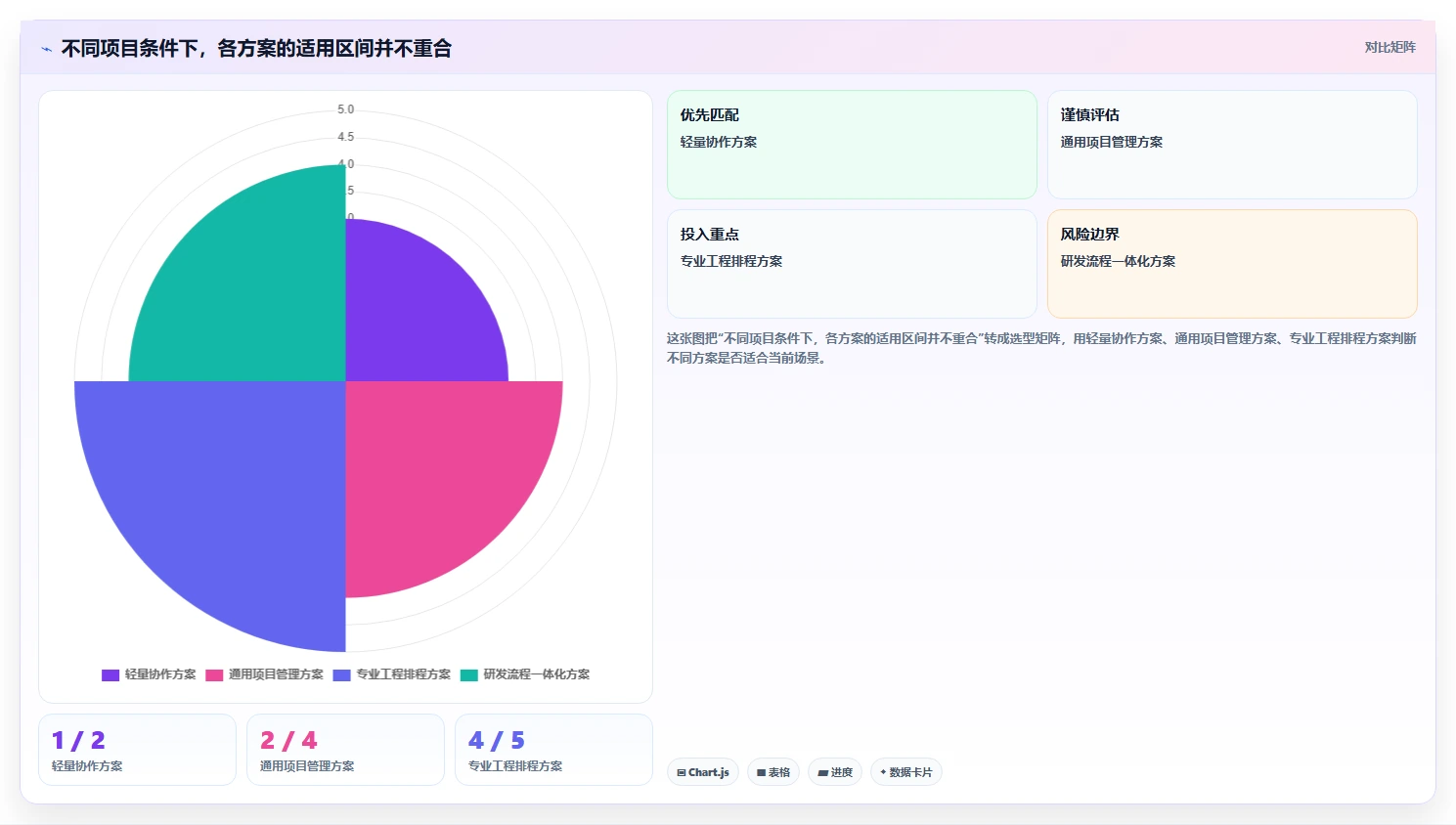Image resolution: width=1456 pixels, height=825 pixels.
Task: Click 专业工程排程方案 inside the 投入重点 card
Action: (x=731, y=261)
